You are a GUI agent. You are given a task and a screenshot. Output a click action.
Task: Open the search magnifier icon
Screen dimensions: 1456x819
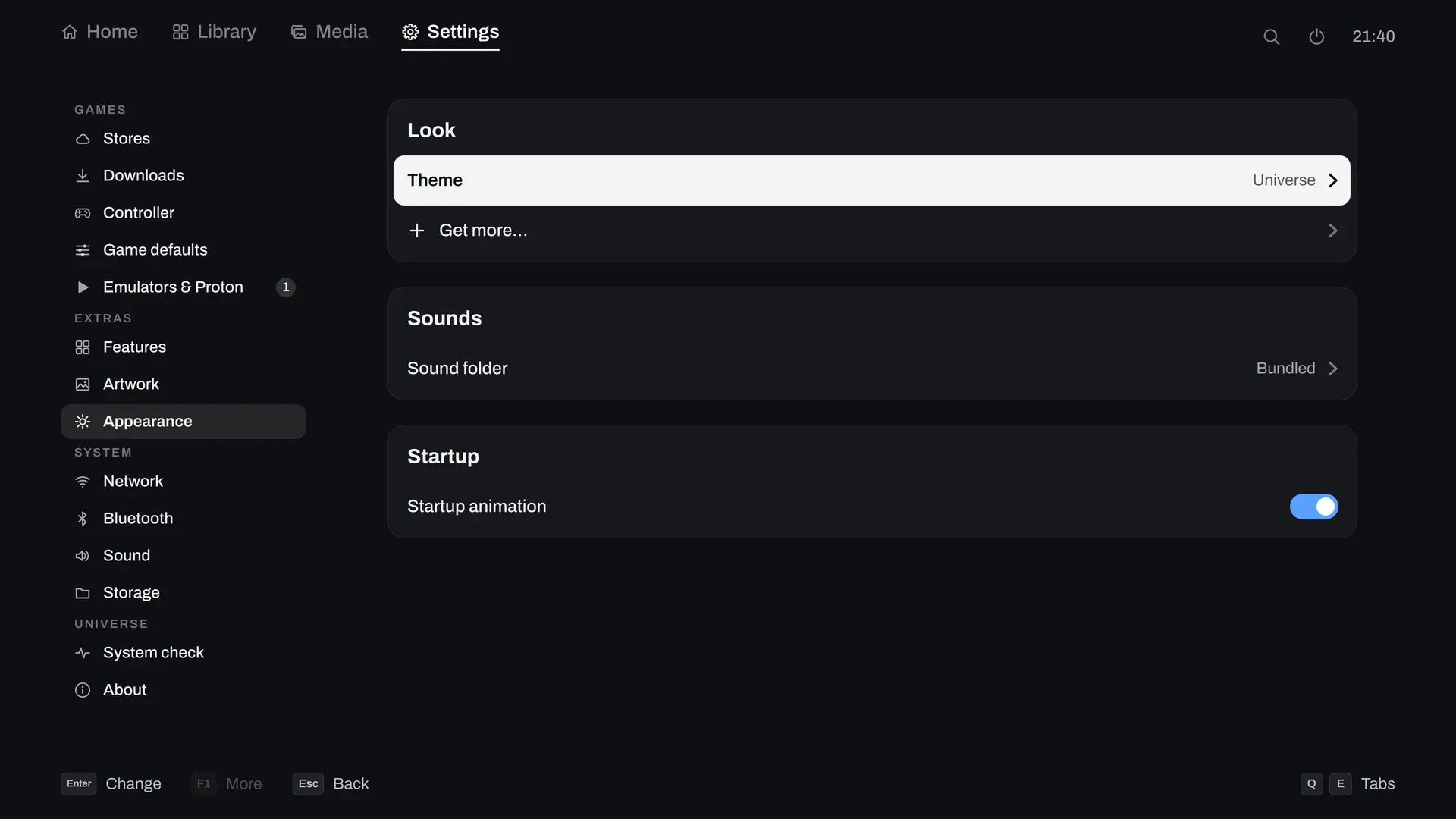point(1272,36)
